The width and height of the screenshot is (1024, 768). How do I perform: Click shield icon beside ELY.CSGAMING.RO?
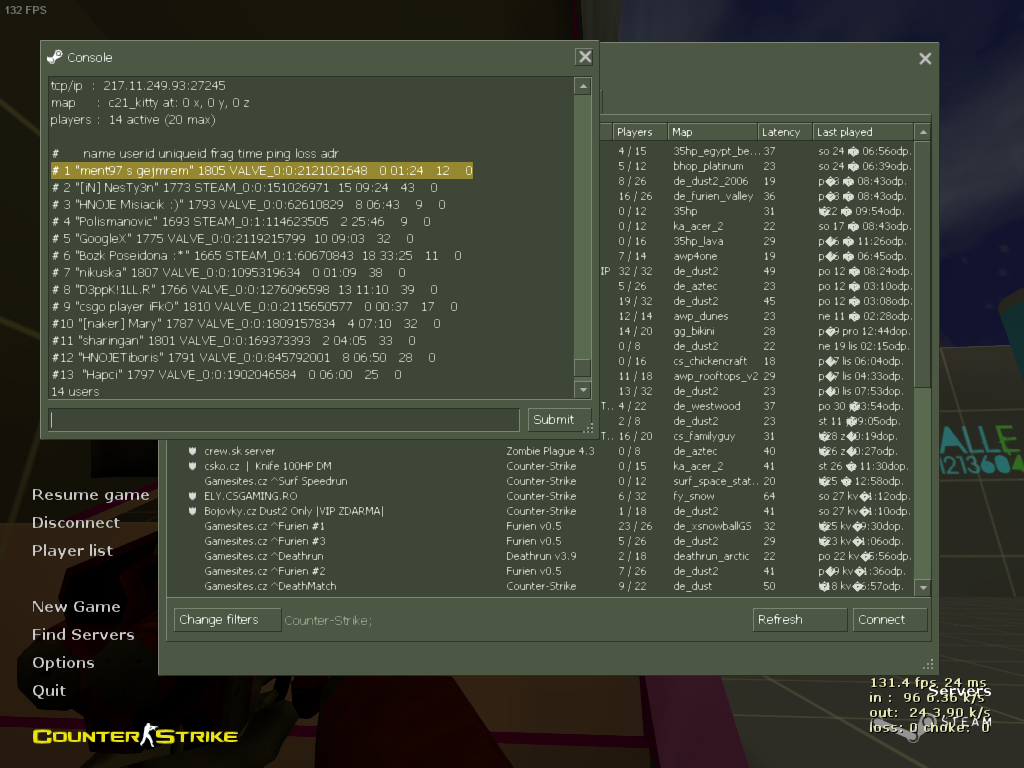pyautogui.click(x=193, y=496)
